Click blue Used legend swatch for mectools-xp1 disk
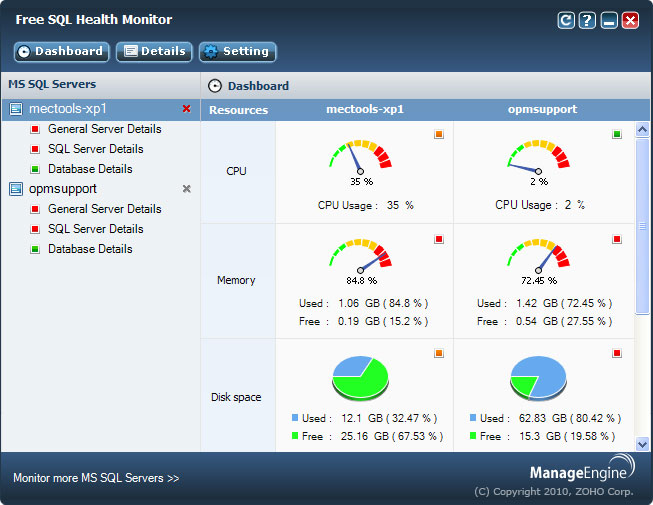The height and width of the screenshot is (505, 653). click(x=295, y=417)
